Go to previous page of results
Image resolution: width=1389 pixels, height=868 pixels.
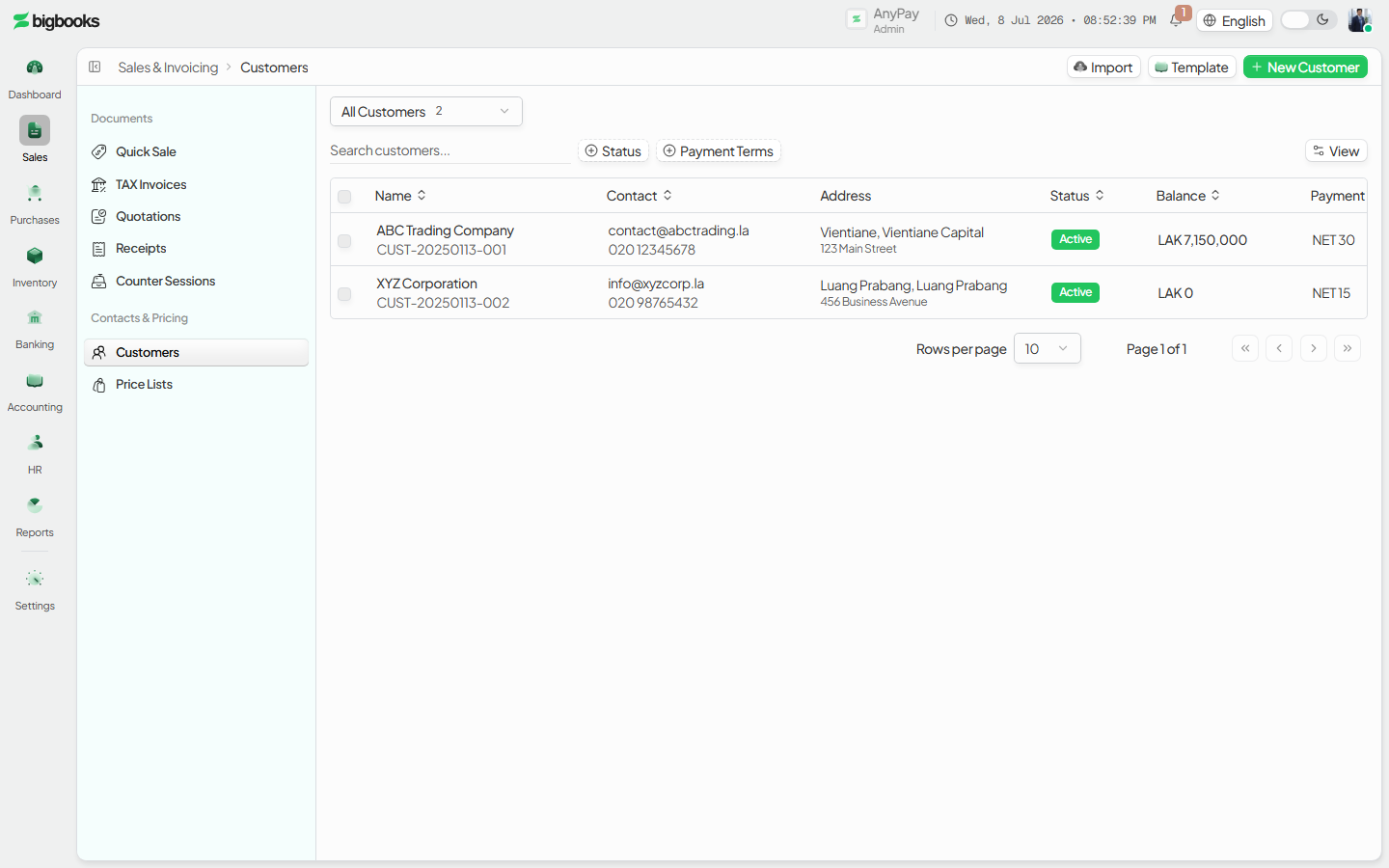(x=1279, y=348)
